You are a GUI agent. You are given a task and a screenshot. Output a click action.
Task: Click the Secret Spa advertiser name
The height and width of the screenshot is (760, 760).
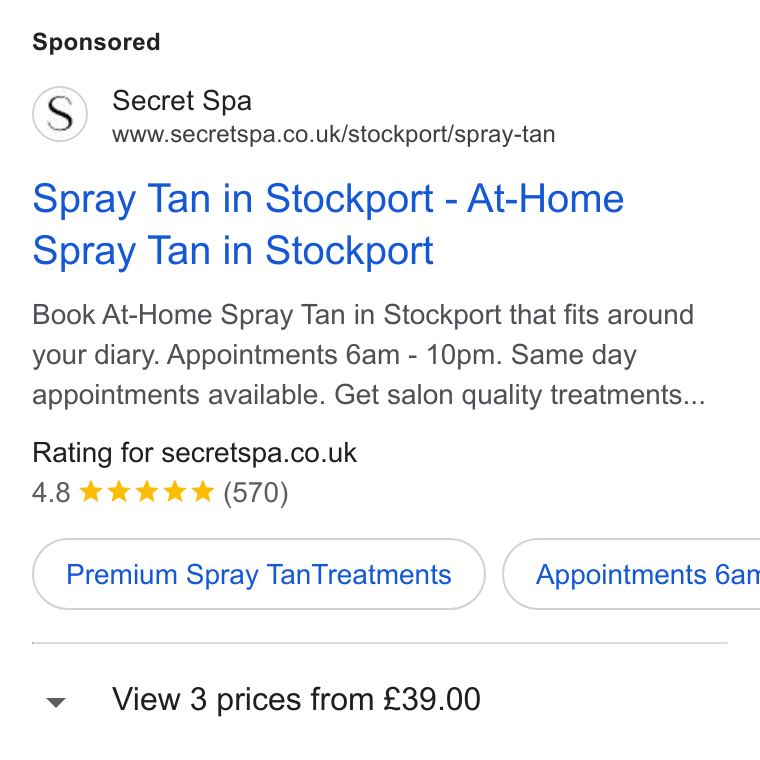tap(182, 101)
